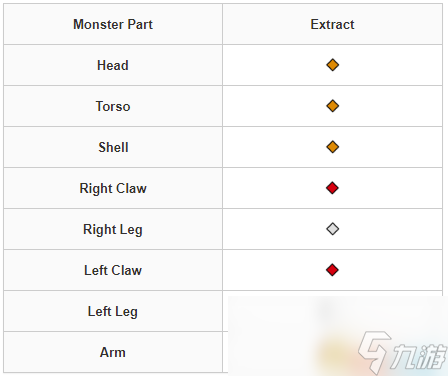Click the empty Extract cell of Head row
448x376 pixels.
click(x=332, y=65)
